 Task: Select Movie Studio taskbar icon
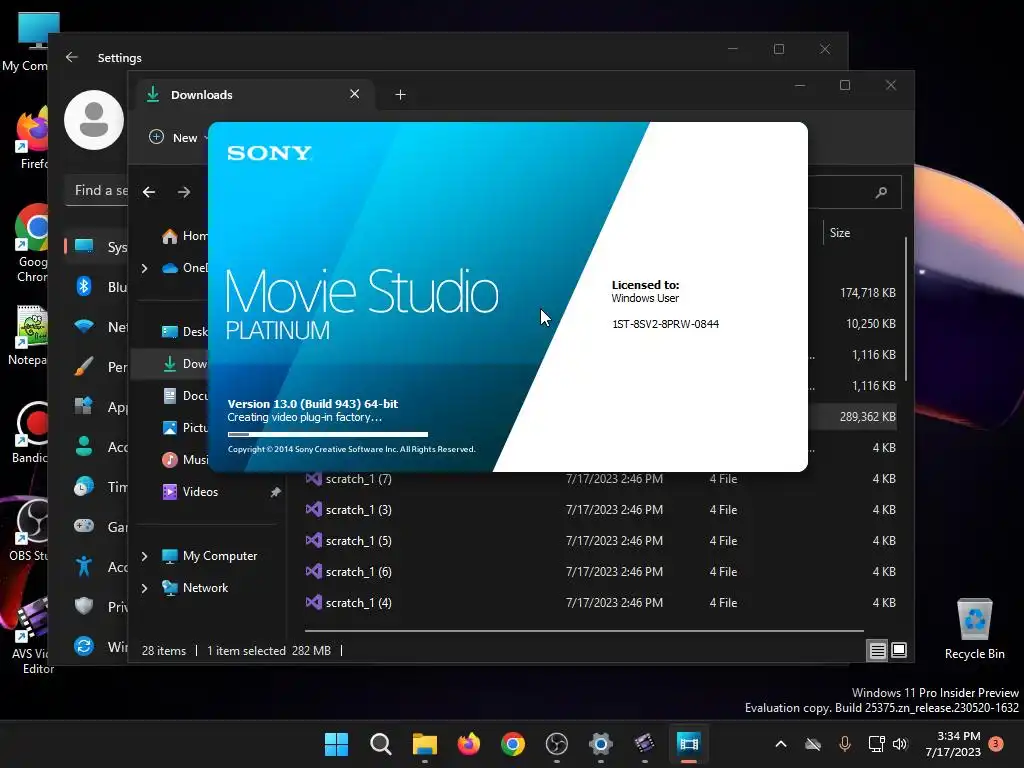pos(688,744)
